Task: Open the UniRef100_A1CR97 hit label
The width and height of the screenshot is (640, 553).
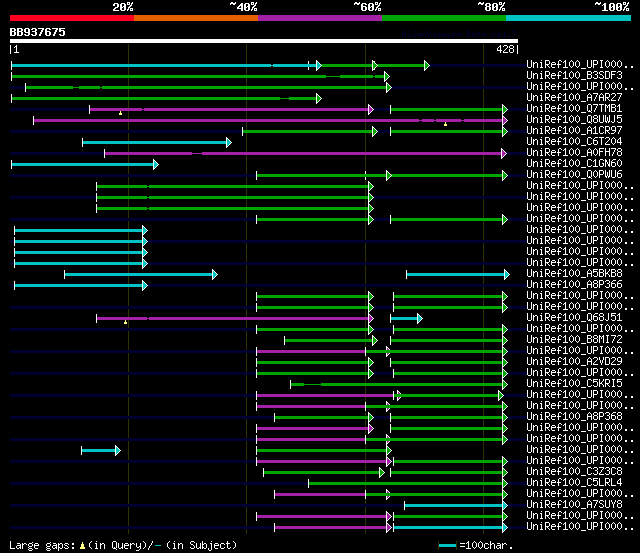Action: tap(574, 131)
